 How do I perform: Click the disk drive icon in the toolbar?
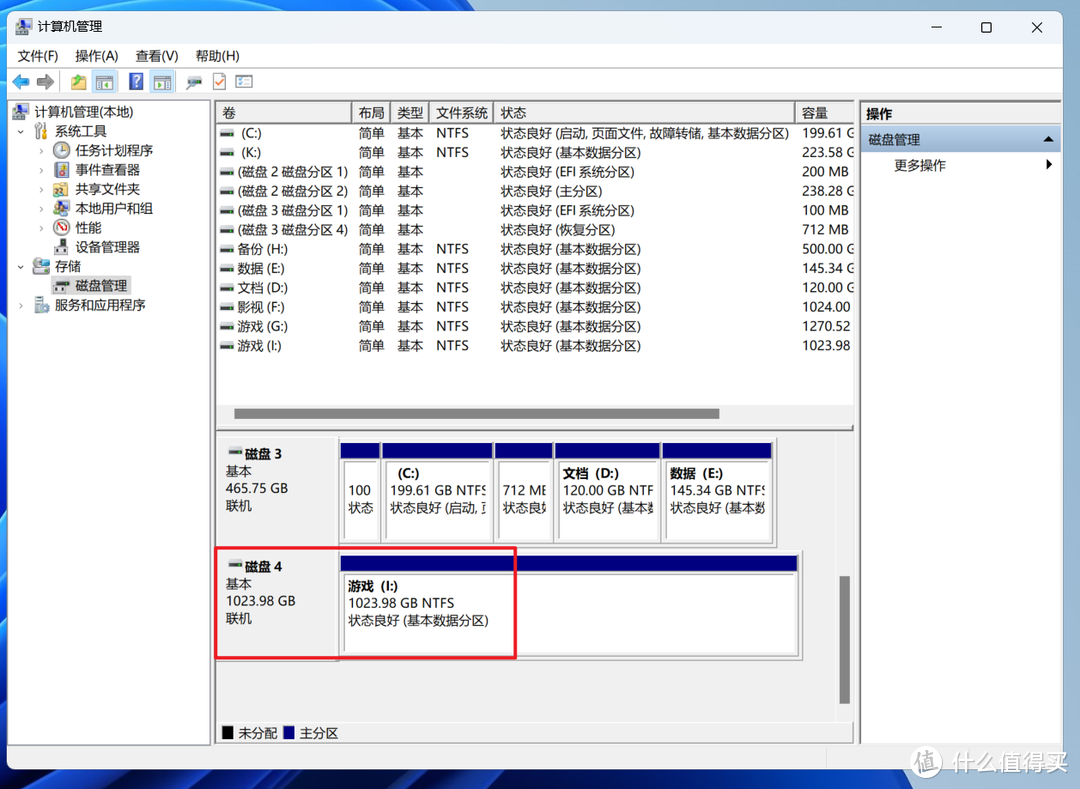coord(194,82)
